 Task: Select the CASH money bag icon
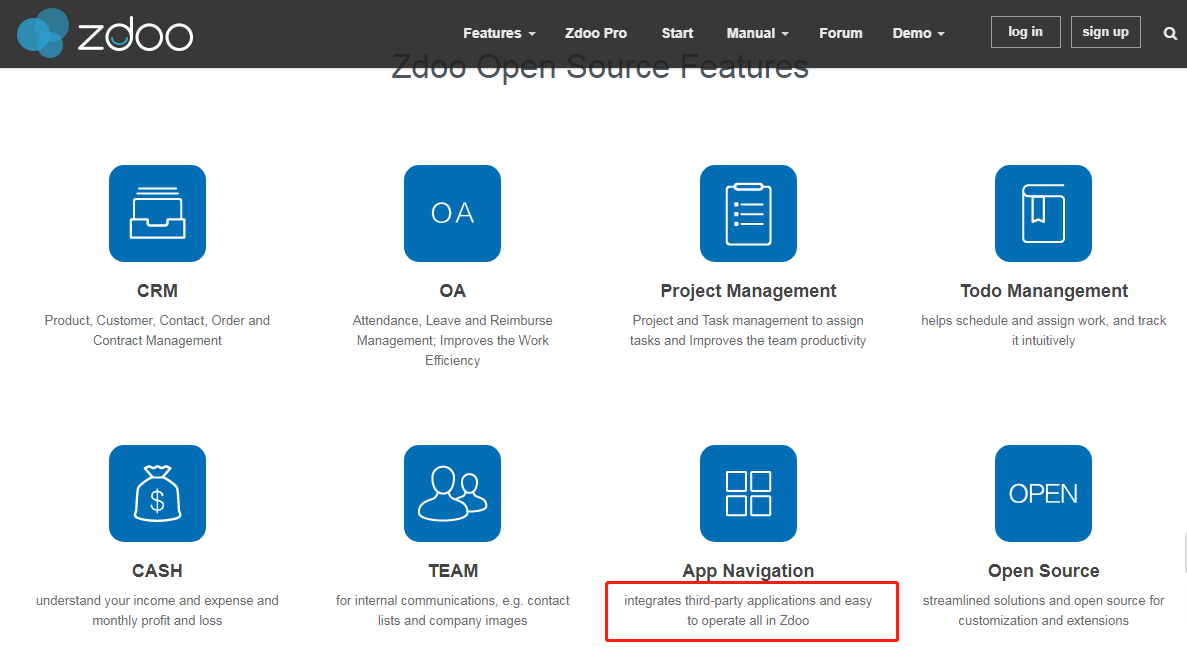(157, 494)
